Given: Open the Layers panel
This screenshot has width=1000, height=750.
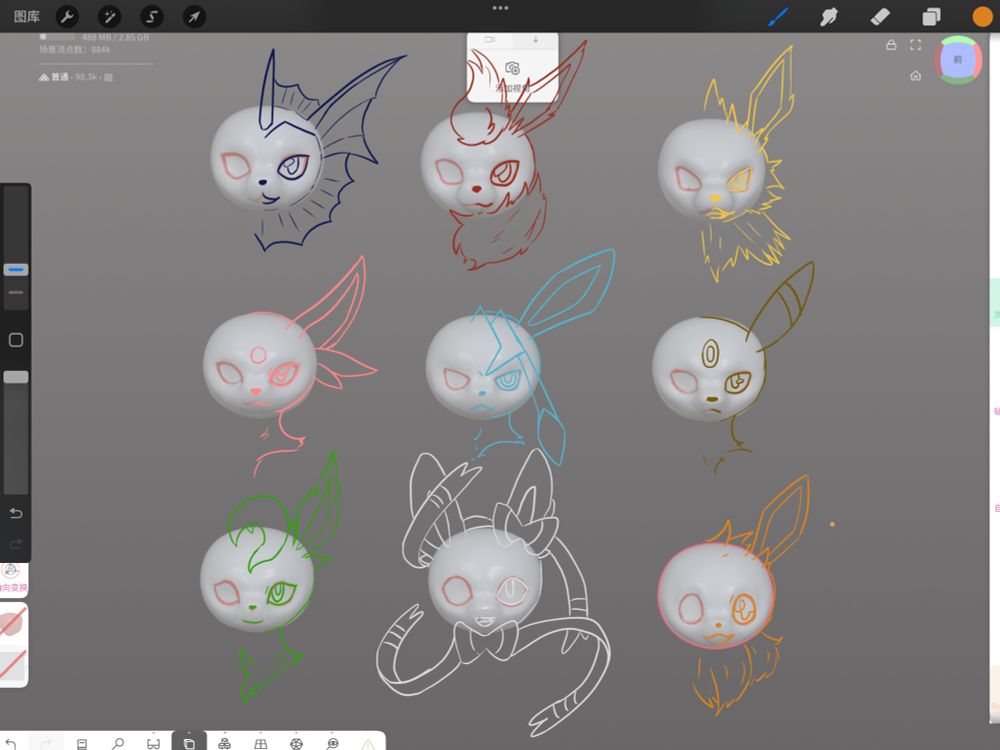Looking at the screenshot, I should 931,17.
